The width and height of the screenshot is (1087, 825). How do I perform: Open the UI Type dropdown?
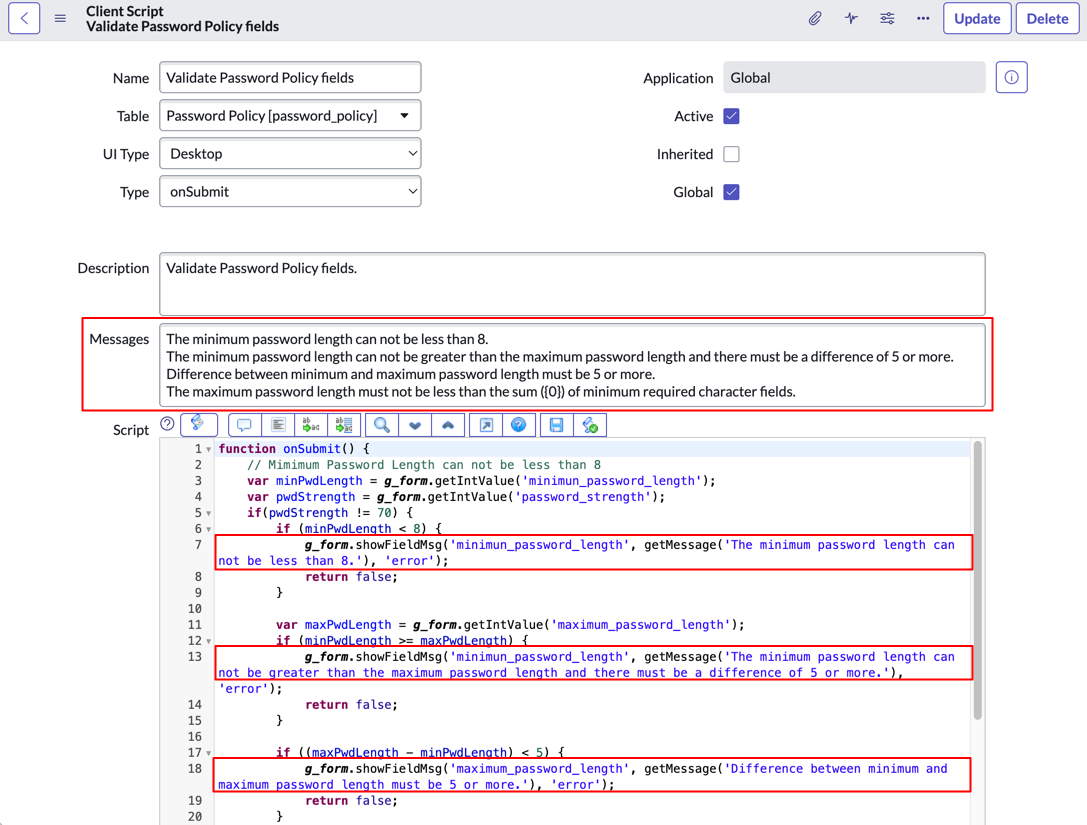pyautogui.click(x=290, y=154)
